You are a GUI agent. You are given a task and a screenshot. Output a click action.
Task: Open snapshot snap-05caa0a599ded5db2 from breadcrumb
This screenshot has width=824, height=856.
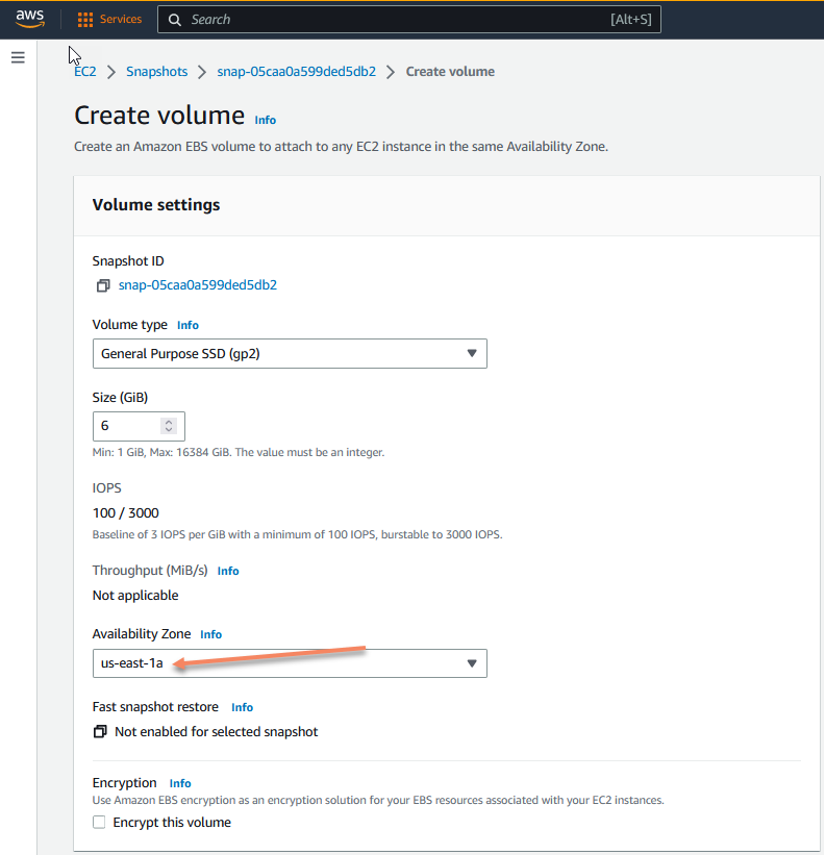296,71
